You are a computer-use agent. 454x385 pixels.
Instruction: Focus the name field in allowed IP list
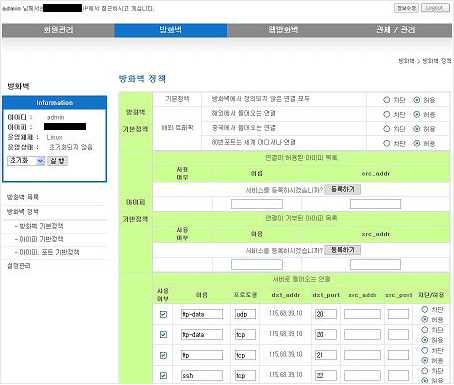[257, 204]
